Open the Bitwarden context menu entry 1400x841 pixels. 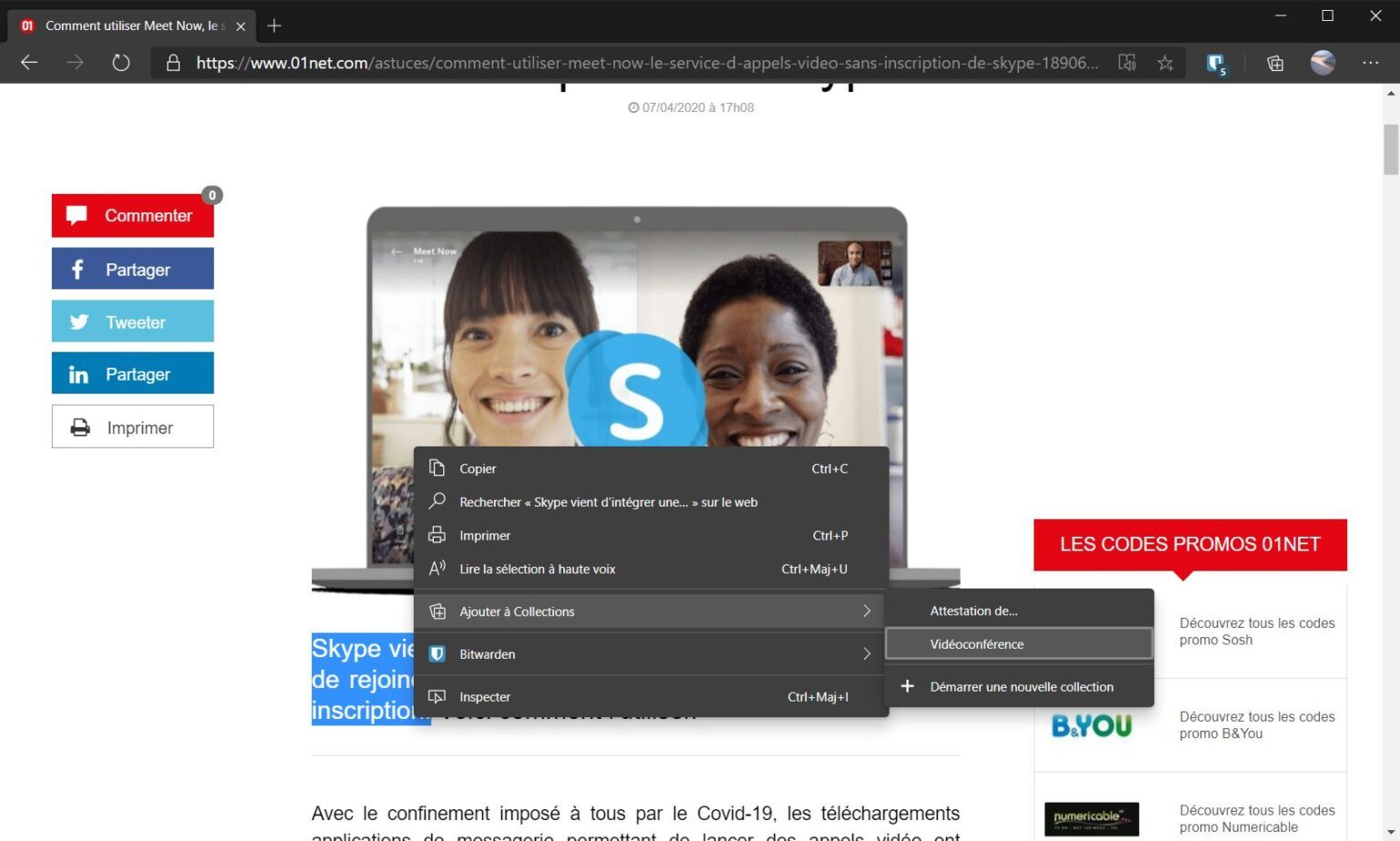pos(651,654)
